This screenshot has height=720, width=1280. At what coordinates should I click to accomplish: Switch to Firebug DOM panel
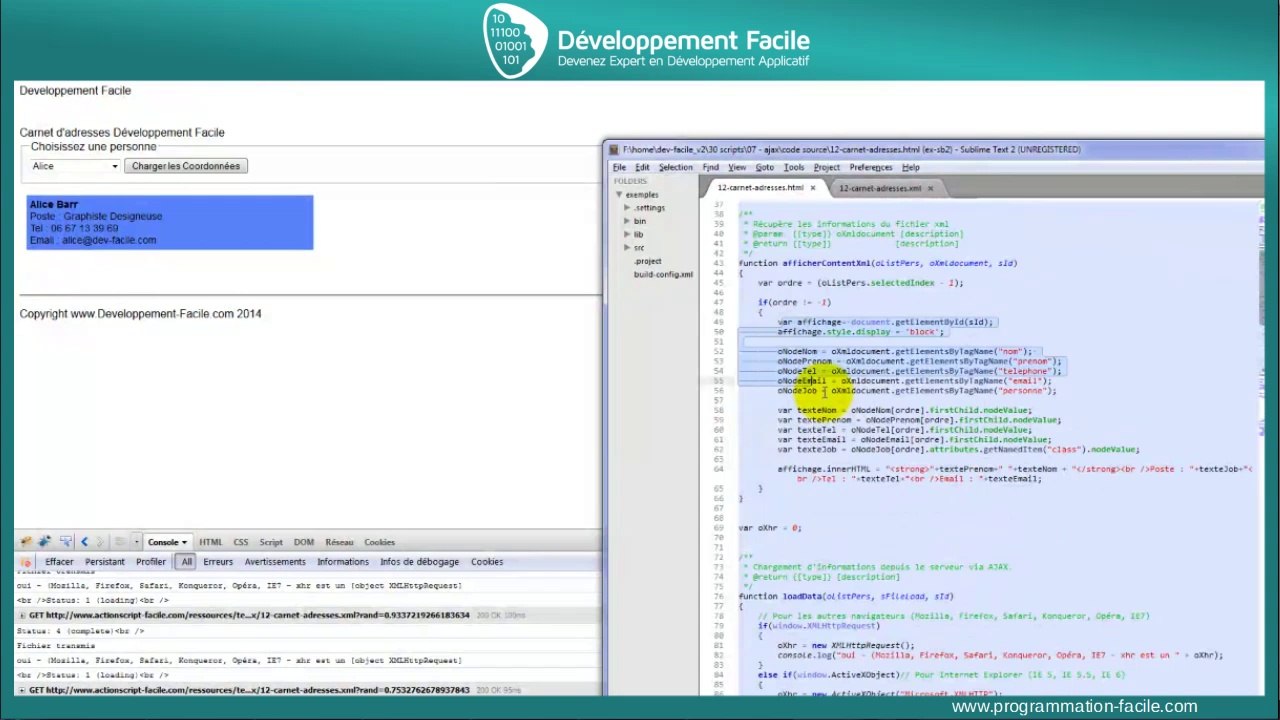pyautogui.click(x=304, y=542)
